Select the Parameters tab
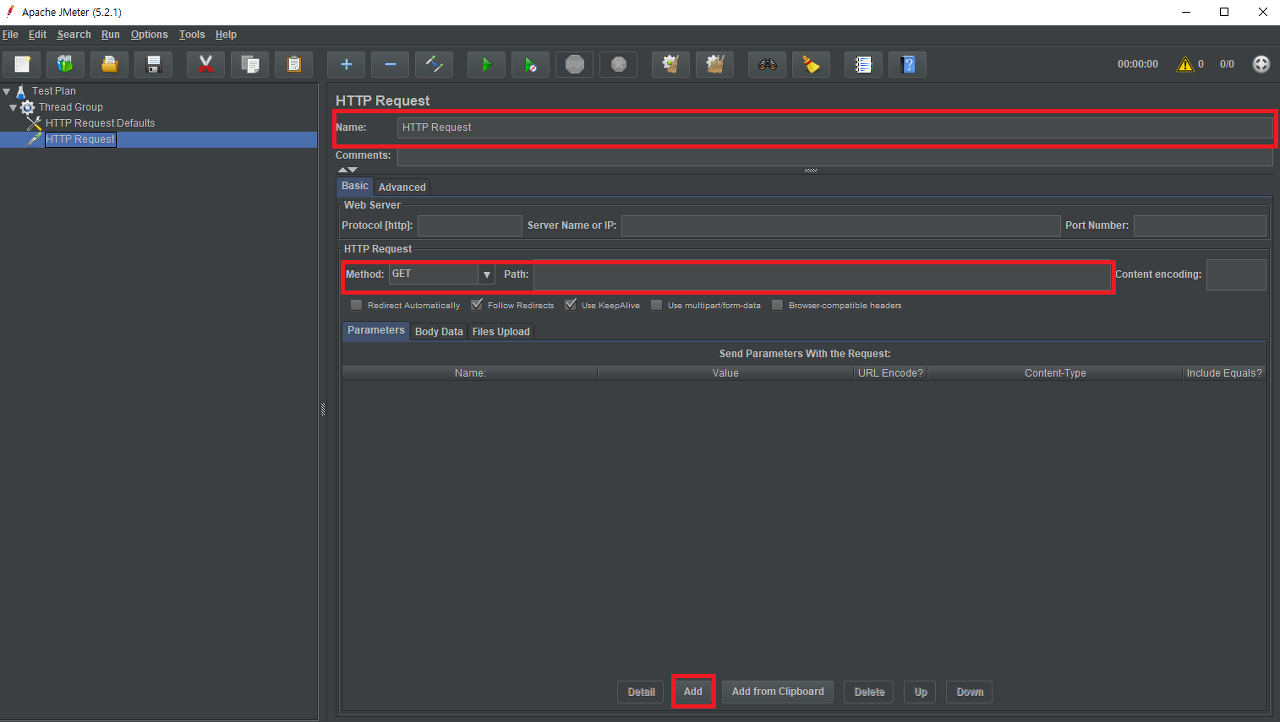This screenshot has width=1280, height=722. coord(376,330)
